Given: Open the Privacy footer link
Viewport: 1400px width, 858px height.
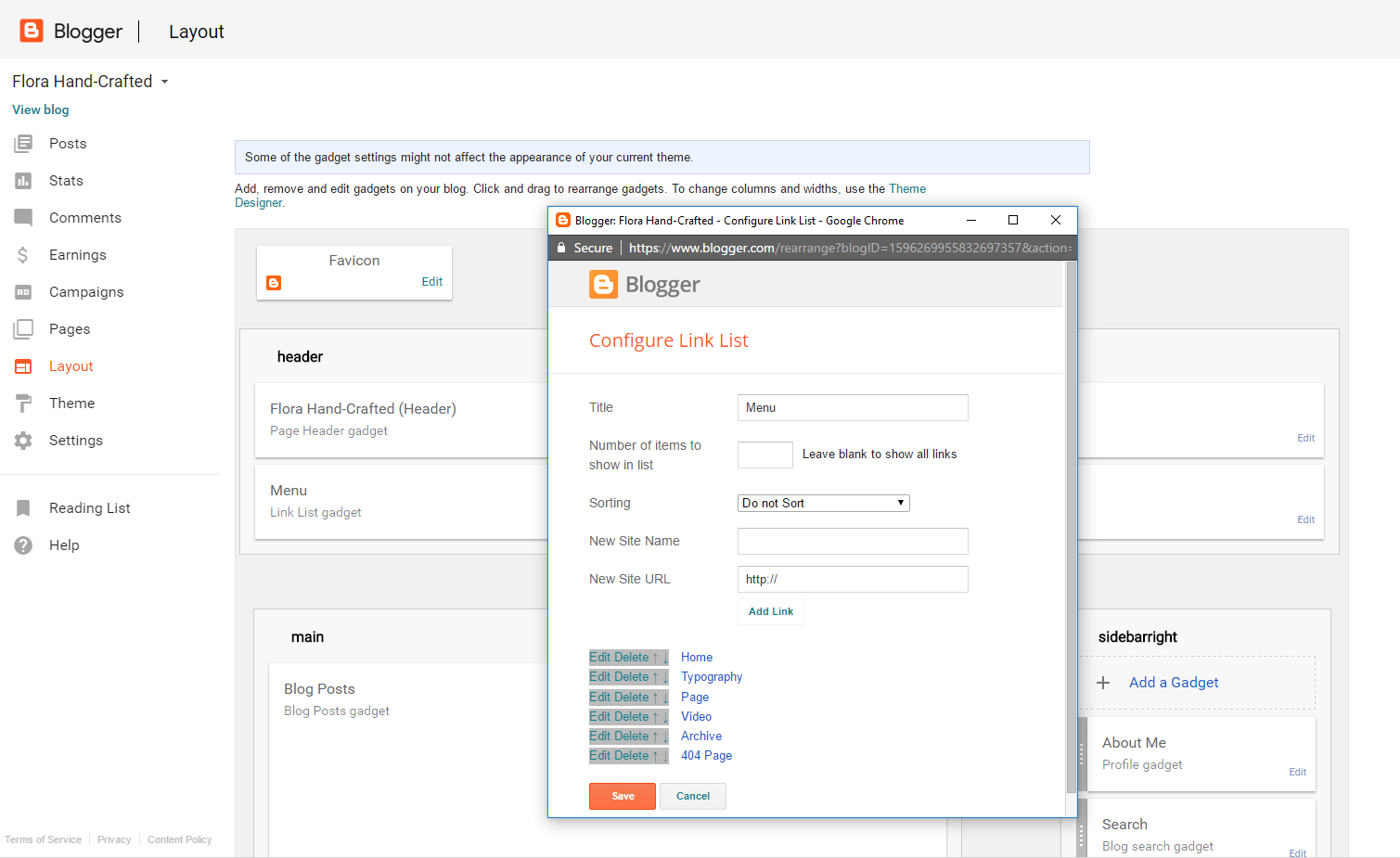Looking at the screenshot, I should pos(114,839).
